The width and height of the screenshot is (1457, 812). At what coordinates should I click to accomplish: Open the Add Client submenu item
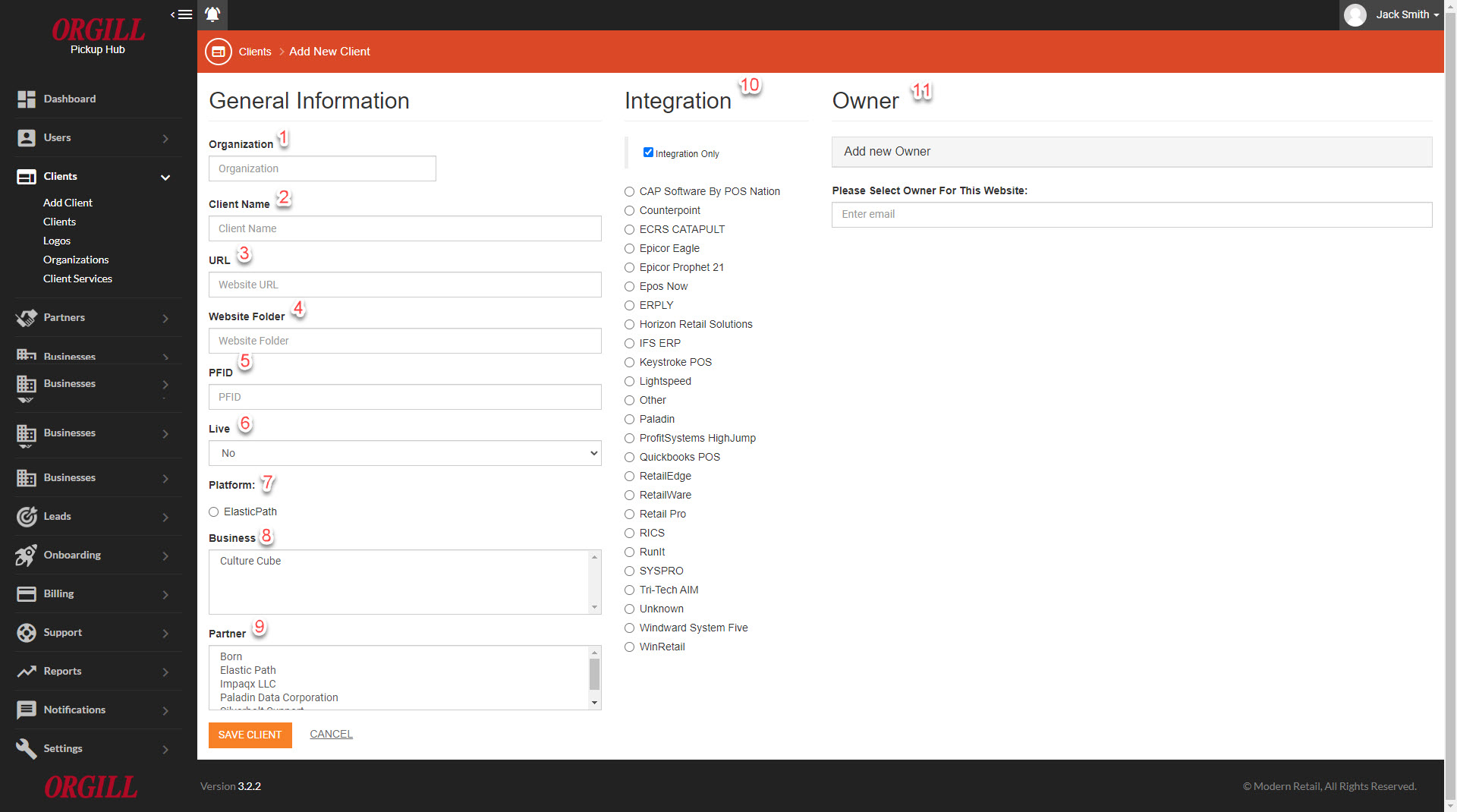click(68, 203)
